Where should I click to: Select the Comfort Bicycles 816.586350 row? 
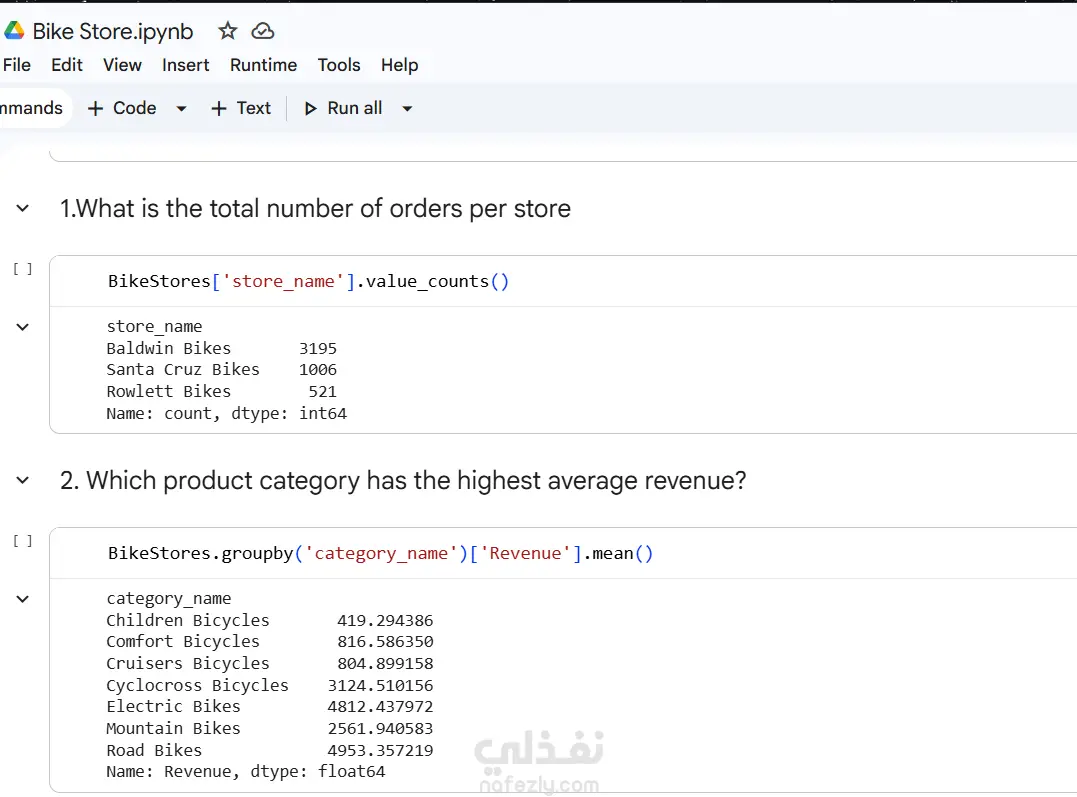click(x=269, y=642)
